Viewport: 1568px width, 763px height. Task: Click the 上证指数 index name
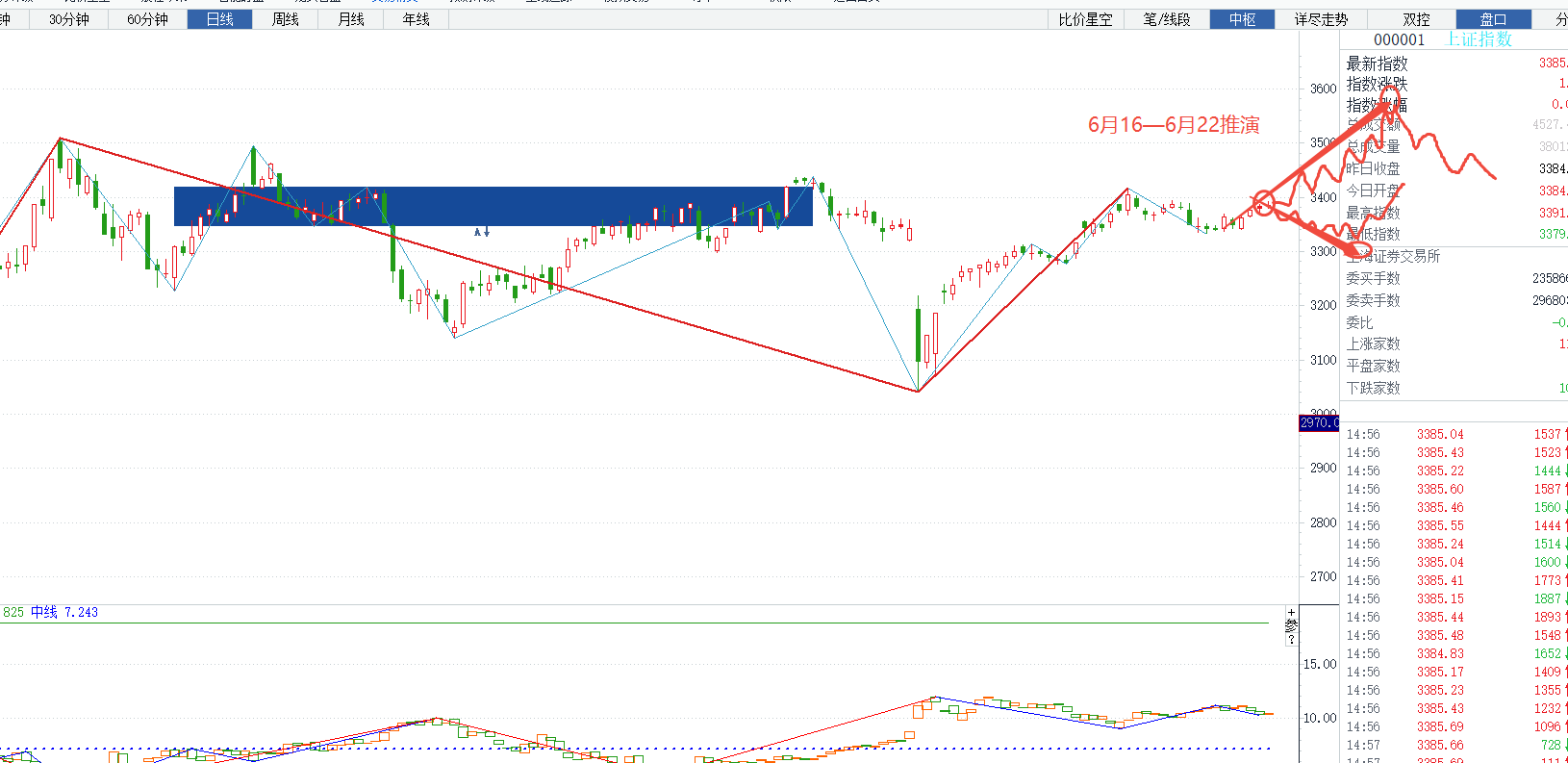(x=1479, y=39)
